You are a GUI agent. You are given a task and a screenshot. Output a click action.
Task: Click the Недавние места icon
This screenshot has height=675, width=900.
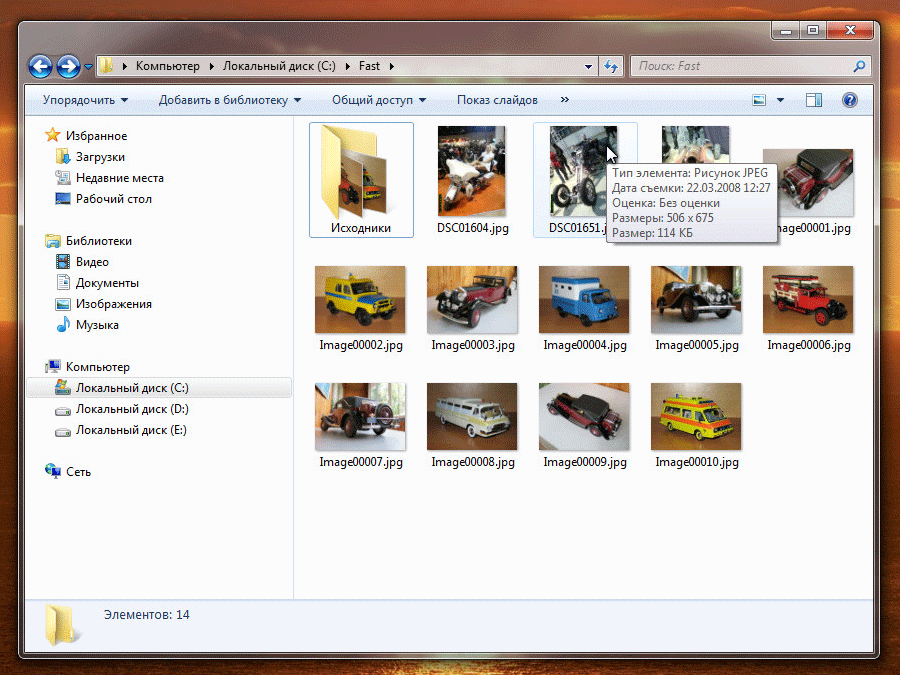pos(63,177)
